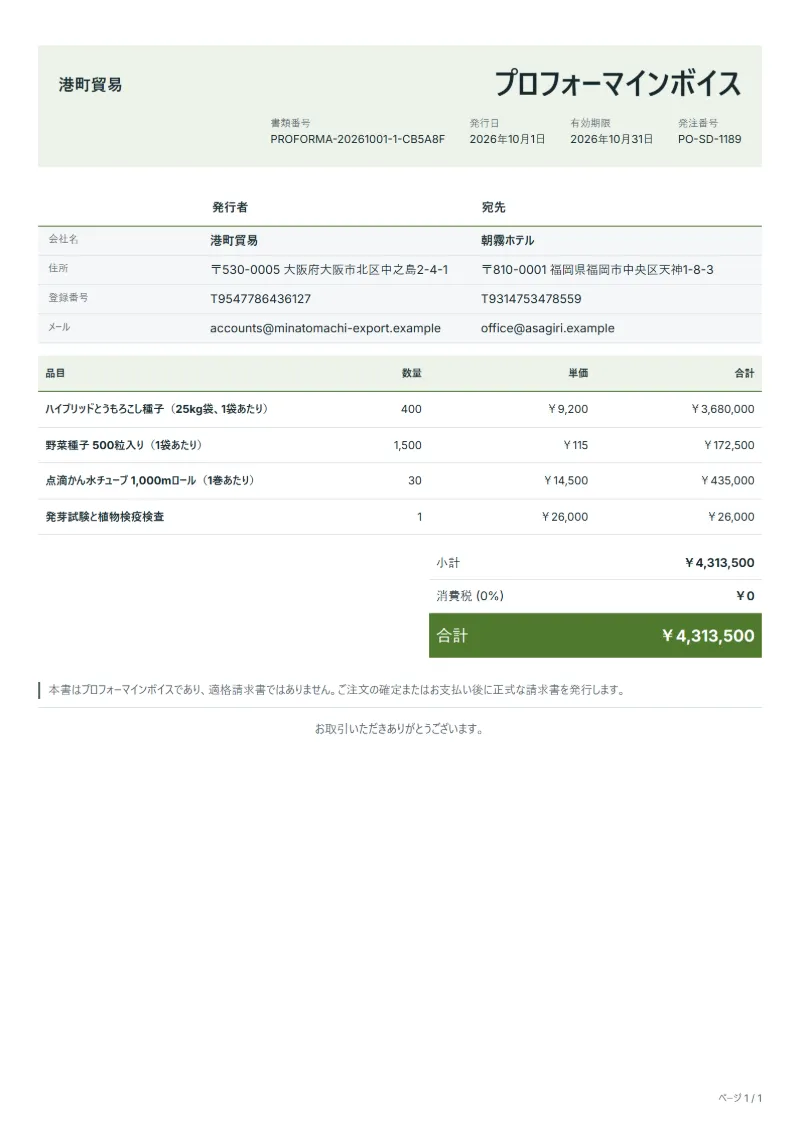The height and width of the screenshot is (1131, 800).
Task: Click quantity 1 in 発芽試験 row
Action: click(419, 517)
